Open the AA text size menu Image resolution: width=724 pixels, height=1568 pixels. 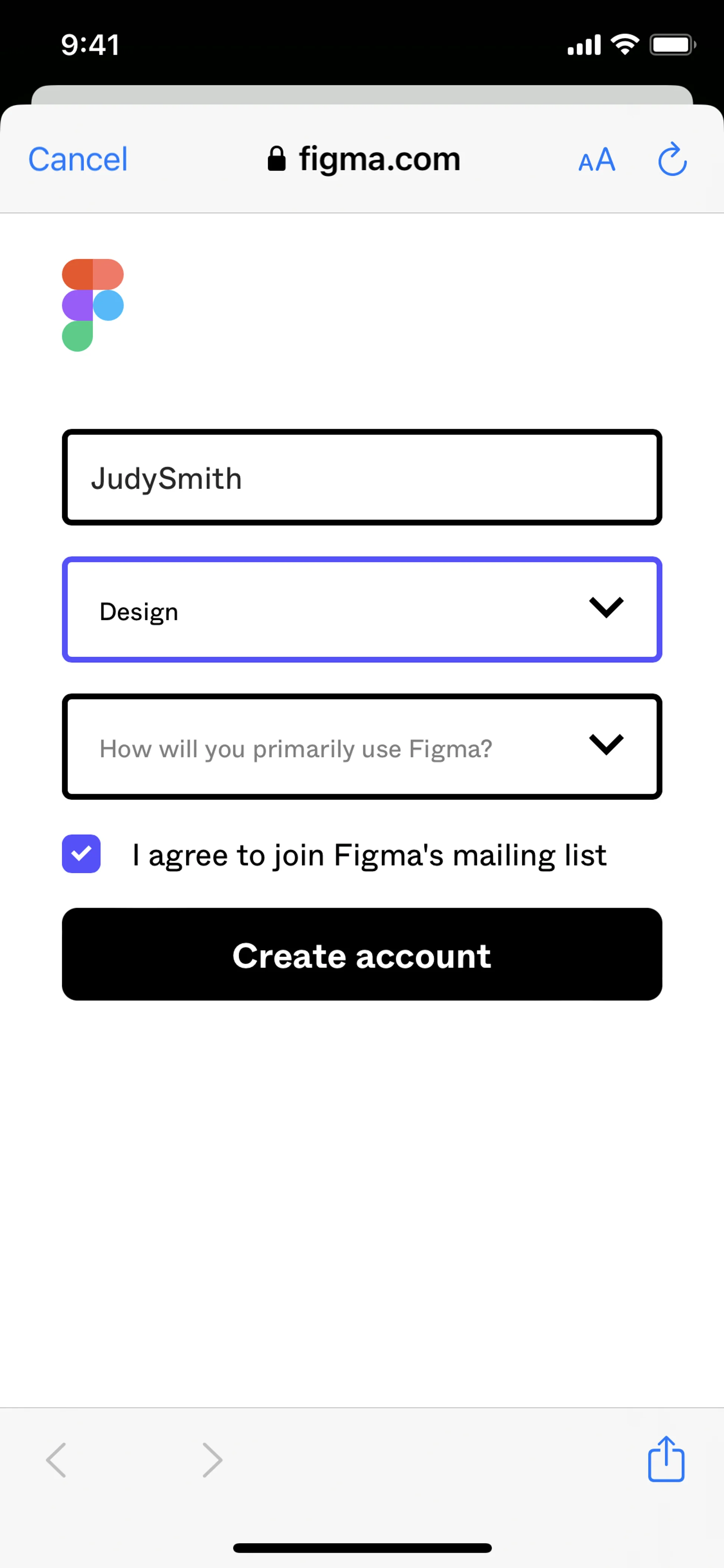click(596, 160)
